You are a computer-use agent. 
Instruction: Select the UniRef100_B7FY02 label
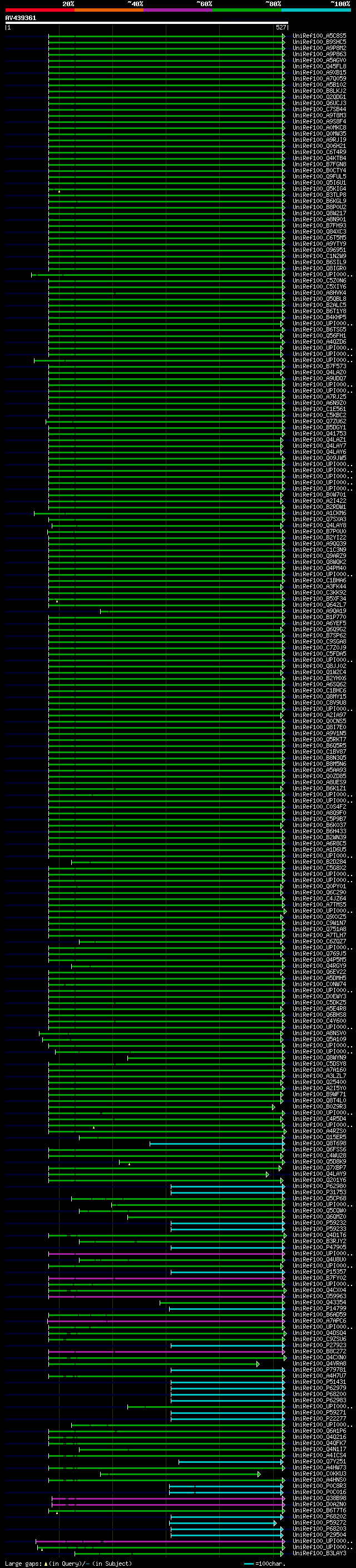319,1278
